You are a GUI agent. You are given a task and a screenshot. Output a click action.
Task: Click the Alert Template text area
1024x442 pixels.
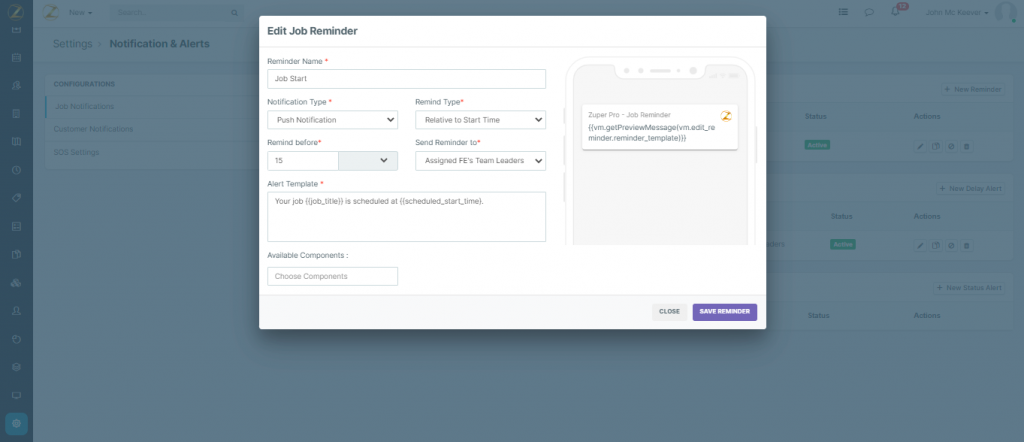(x=406, y=217)
